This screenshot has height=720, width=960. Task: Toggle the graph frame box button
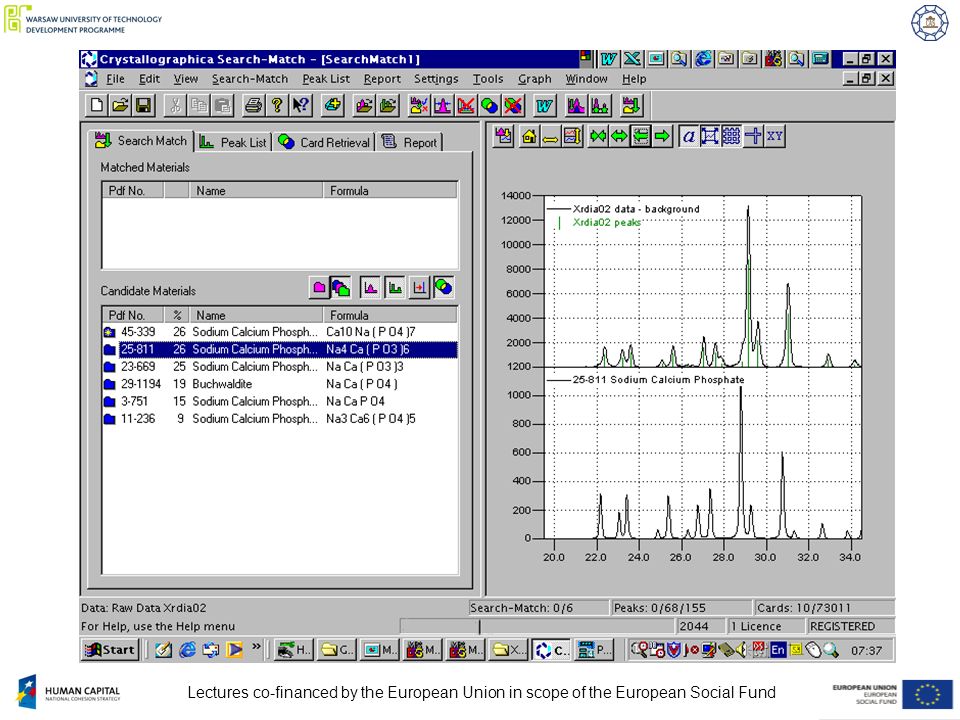(710, 136)
